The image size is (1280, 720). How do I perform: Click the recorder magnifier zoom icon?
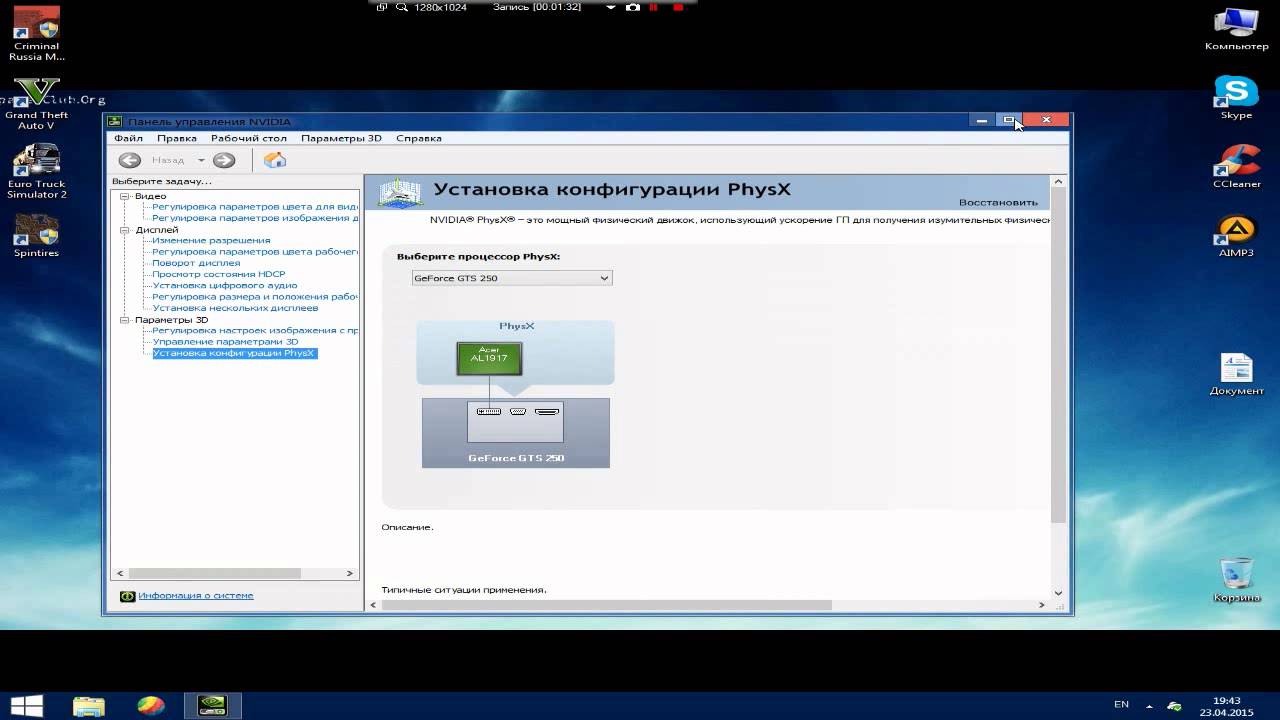tap(402, 7)
